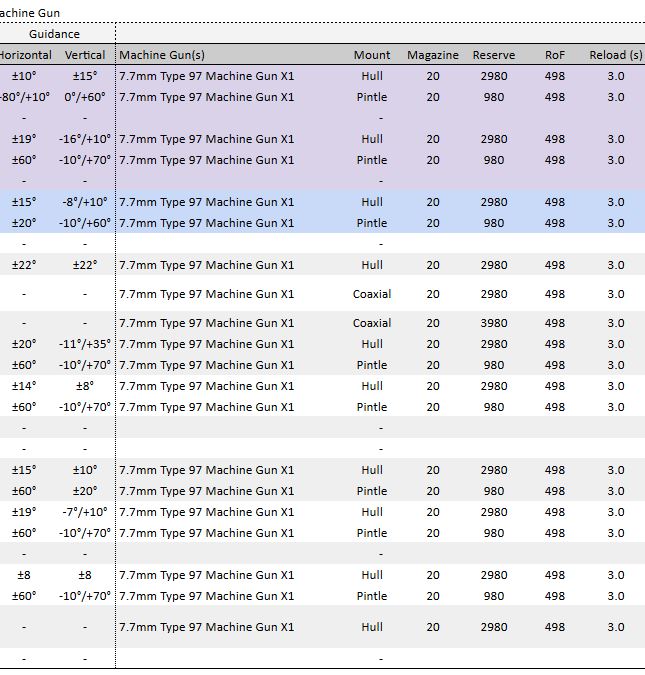This screenshot has height=675, width=645.
Task: Click reload 3.0 in the 3980 reserve row
Action: (x=616, y=323)
